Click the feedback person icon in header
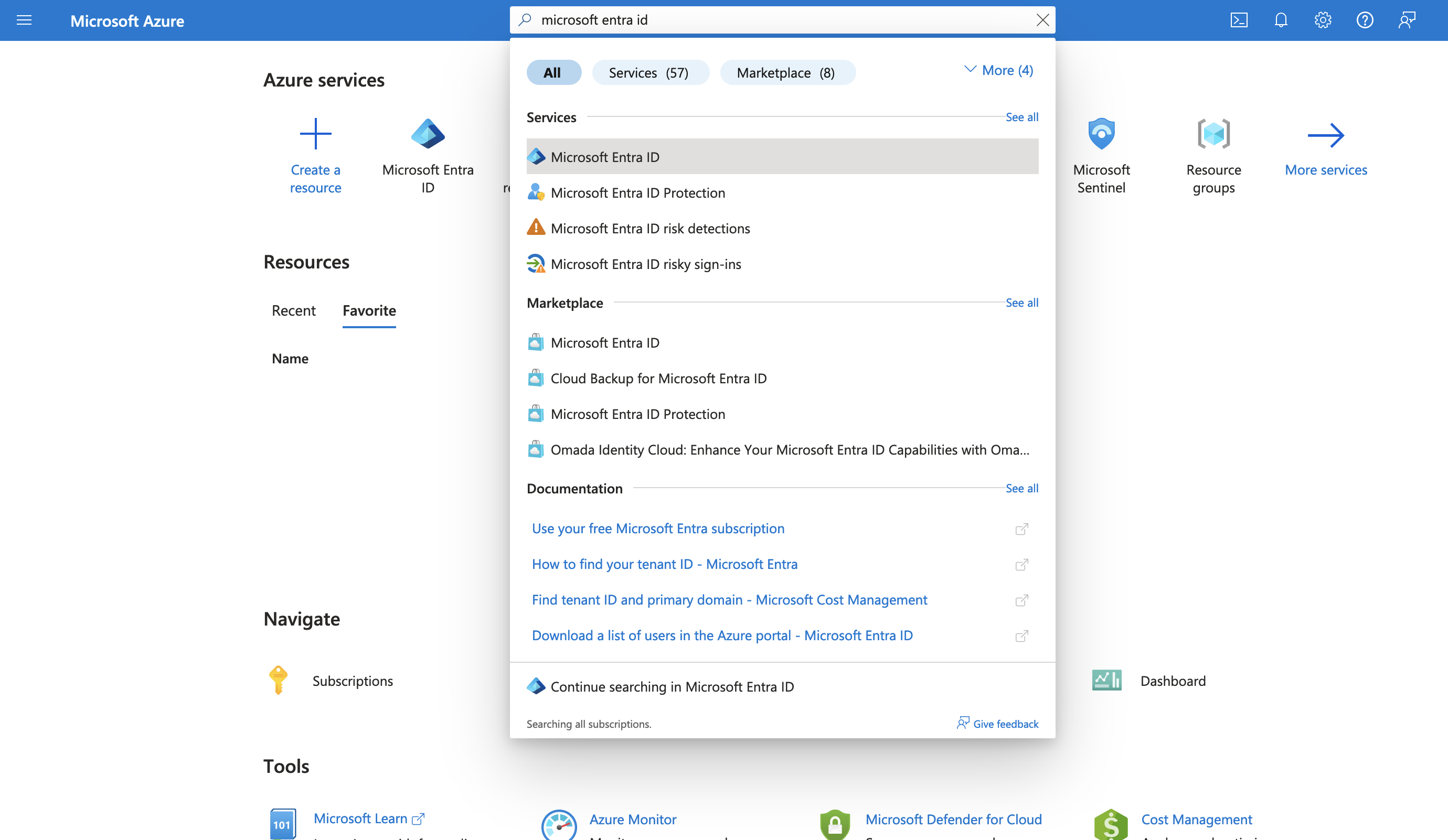 [x=1407, y=20]
